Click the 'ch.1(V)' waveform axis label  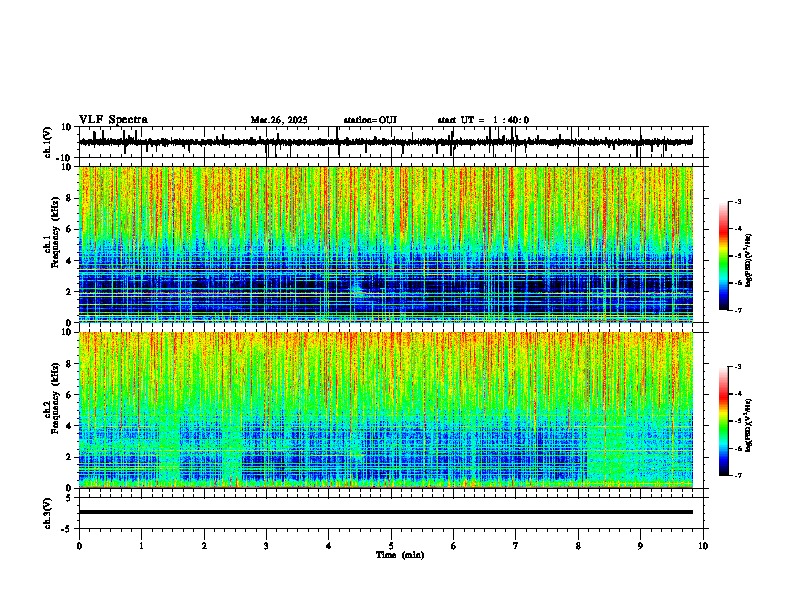(x=48, y=142)
